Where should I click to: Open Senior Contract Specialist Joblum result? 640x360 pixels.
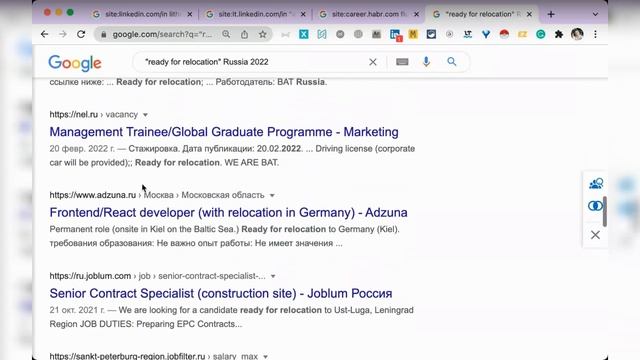(x=221, y=293)
